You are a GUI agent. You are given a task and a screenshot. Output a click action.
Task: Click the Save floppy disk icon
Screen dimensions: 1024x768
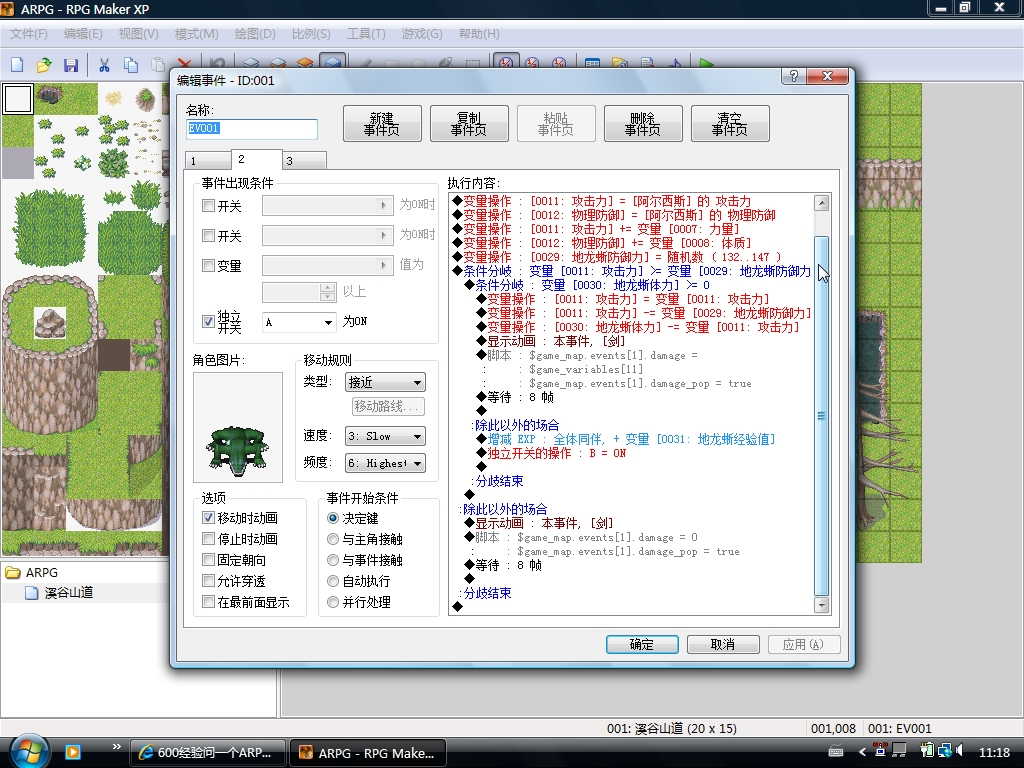tap(71, 64)
